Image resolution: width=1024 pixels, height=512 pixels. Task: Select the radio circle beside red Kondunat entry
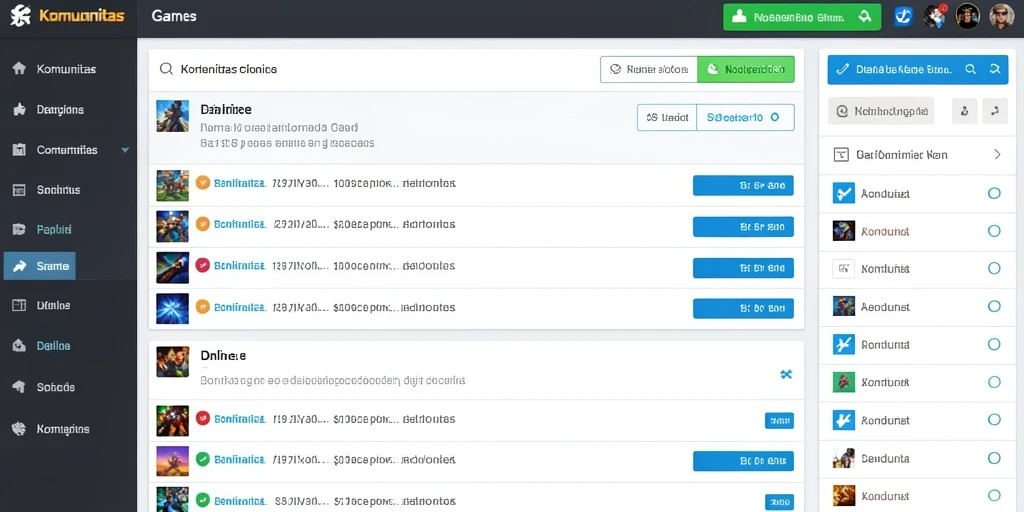click(994, 231)
